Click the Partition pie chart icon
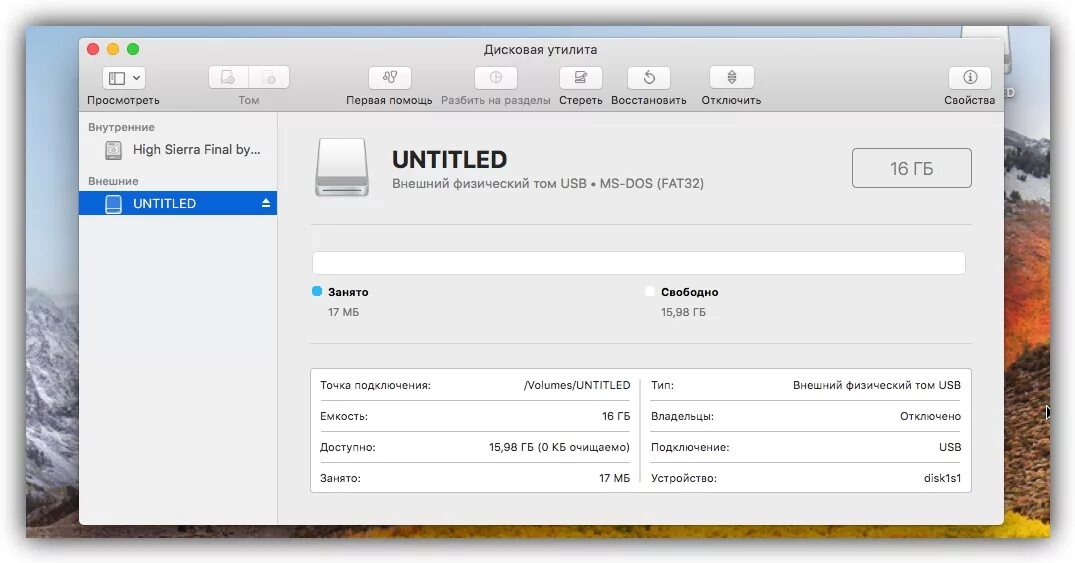This screenshot has width=1075, height=563. click(496, 77)
